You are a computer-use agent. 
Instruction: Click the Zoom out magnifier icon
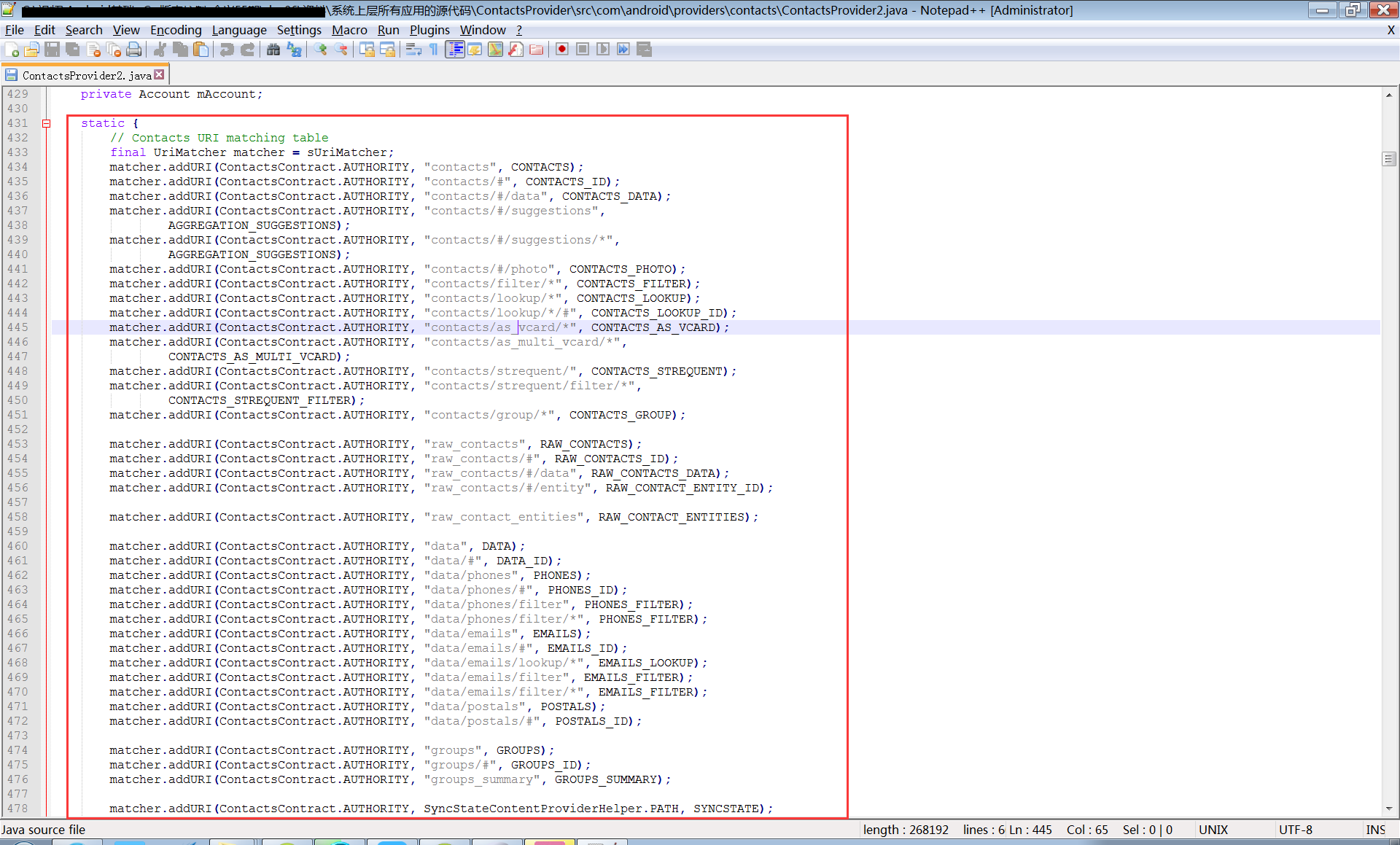tap(341, 50)
